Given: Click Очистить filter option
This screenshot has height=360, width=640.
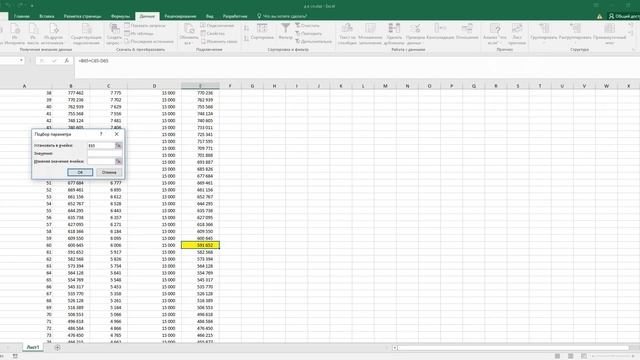Looking at the screenshot, I should (x=307, y=25).
